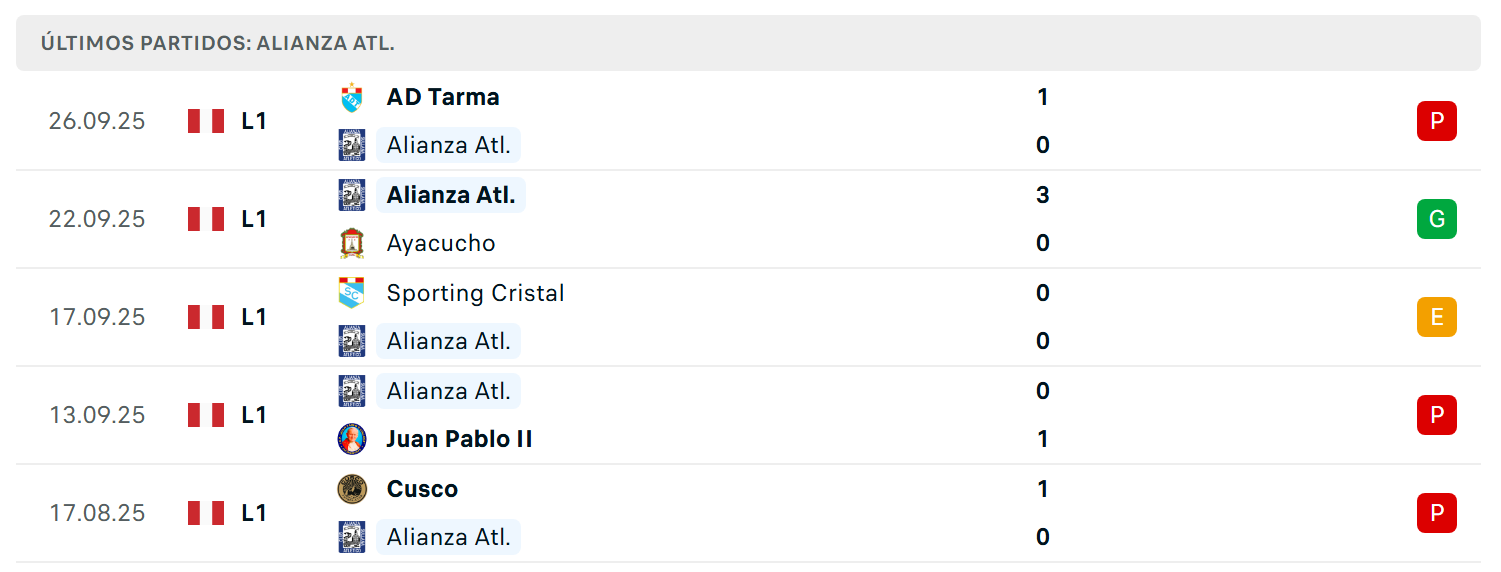The width and height of the screenshot is (1501, 572).
Task: Open AD Tarma team name link
Action: pos(443,97)
